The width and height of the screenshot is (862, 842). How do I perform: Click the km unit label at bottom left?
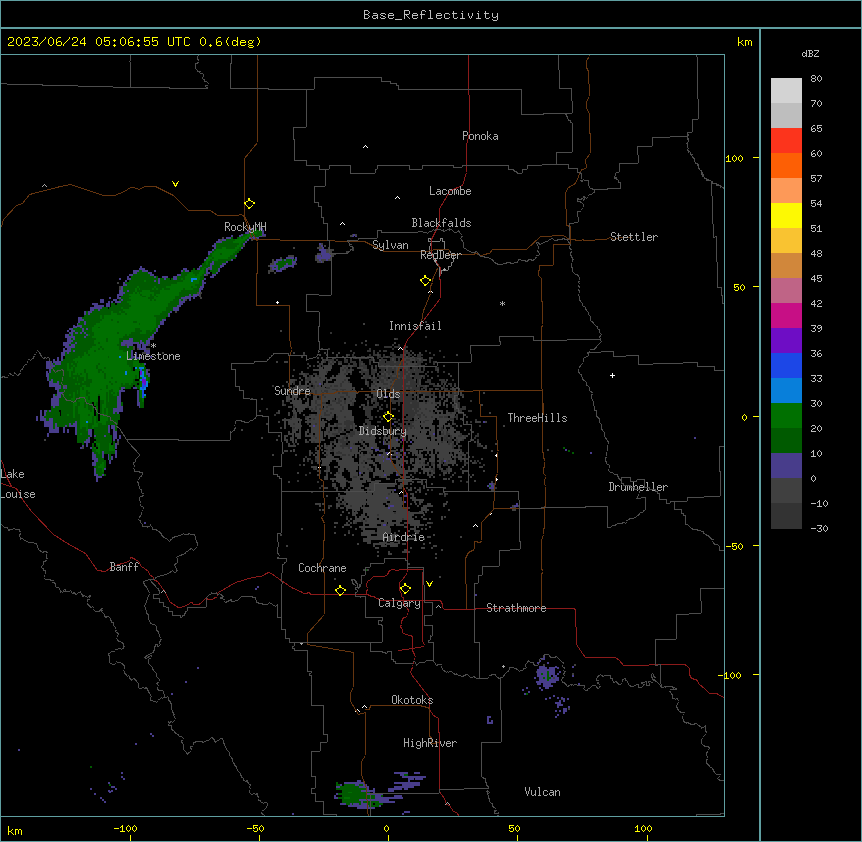click(15, 830)
